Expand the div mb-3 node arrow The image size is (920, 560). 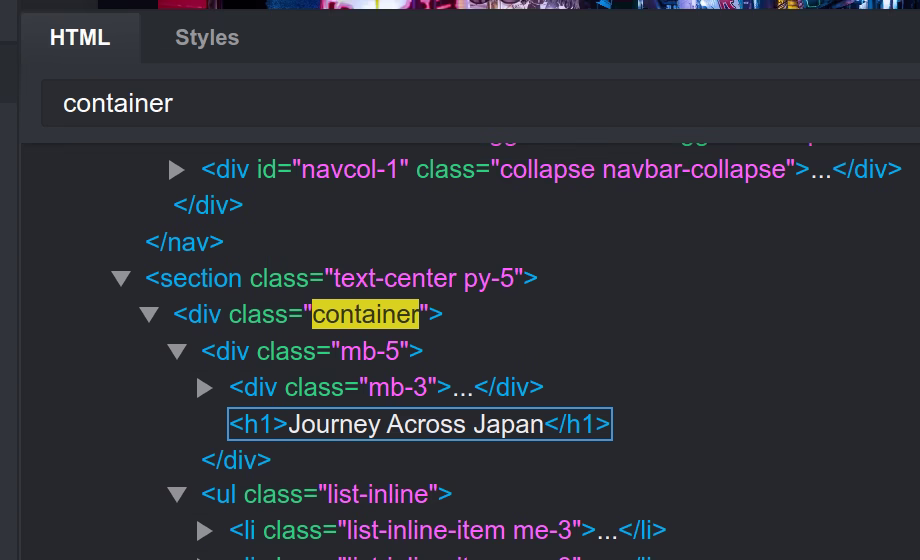tap(205, 388)
